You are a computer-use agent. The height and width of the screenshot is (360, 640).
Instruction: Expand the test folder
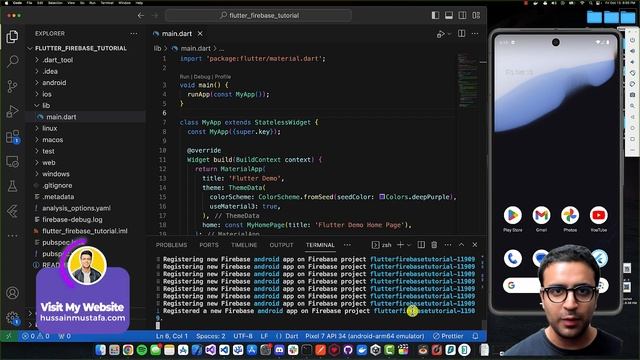48,151
